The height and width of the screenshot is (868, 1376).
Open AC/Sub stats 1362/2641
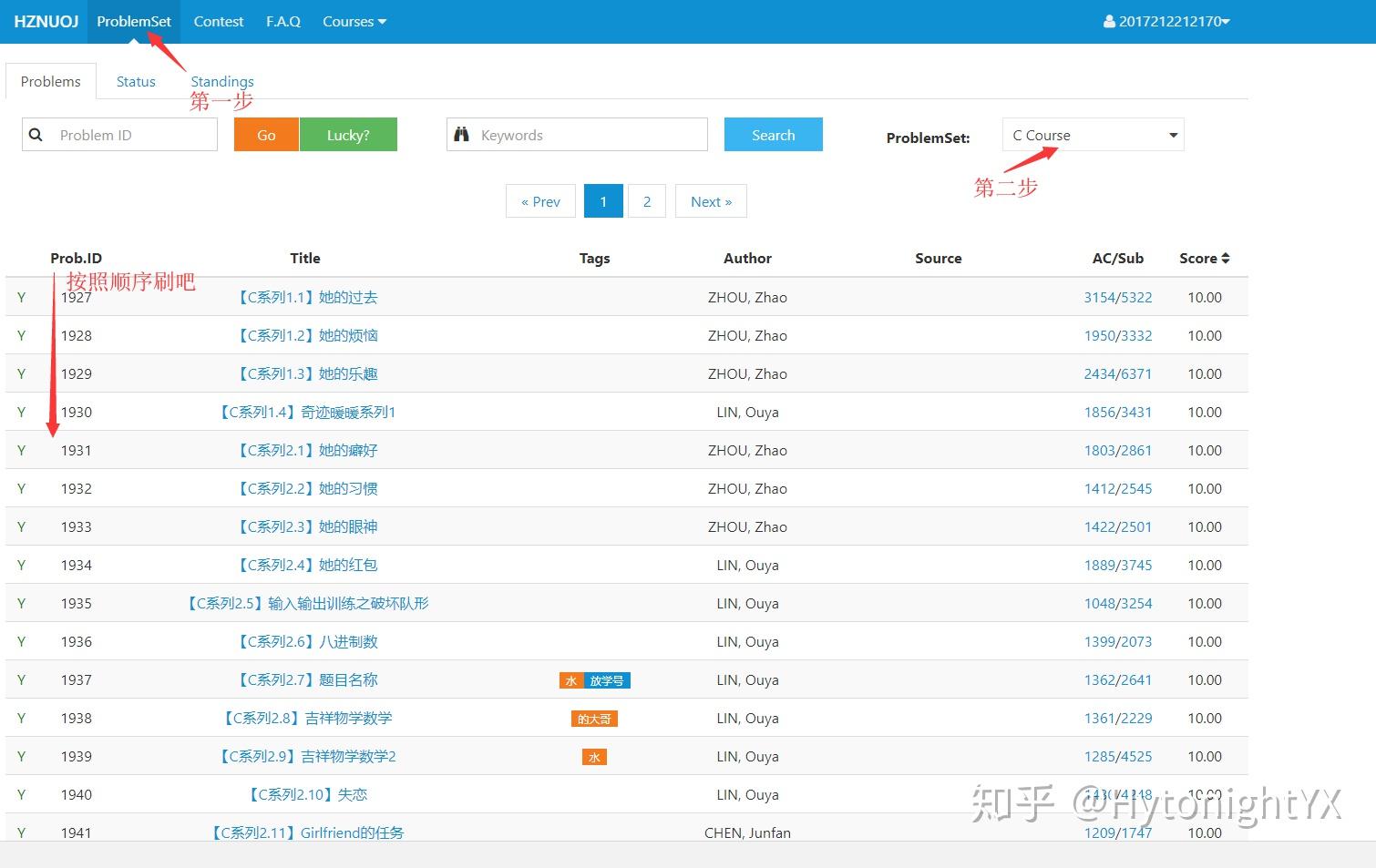tap(1118, 680)
